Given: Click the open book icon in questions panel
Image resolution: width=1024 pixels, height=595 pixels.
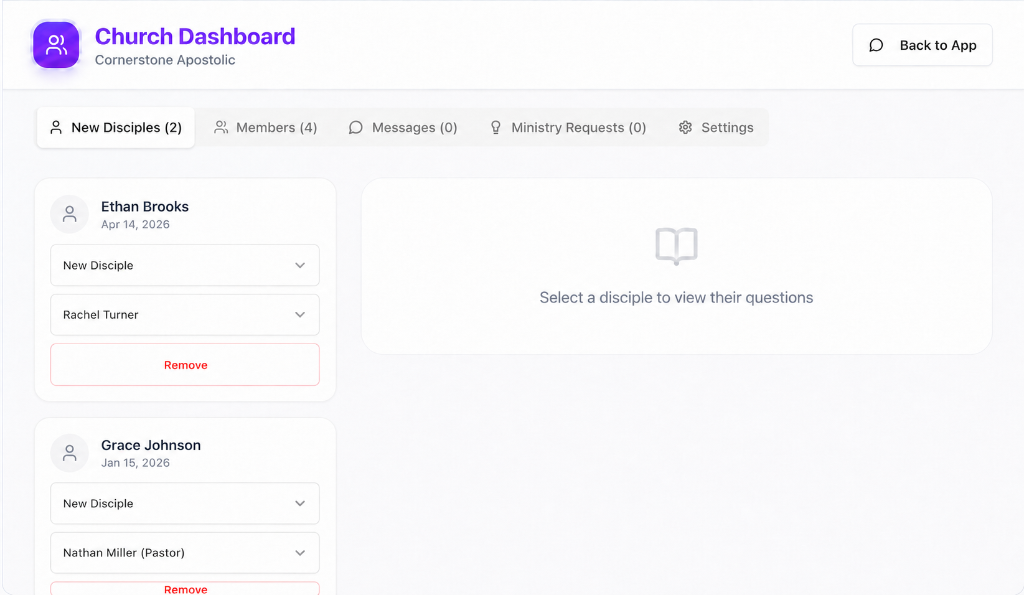Looking at the screenshot, I should pyautogui.click(x=677, y=246).
